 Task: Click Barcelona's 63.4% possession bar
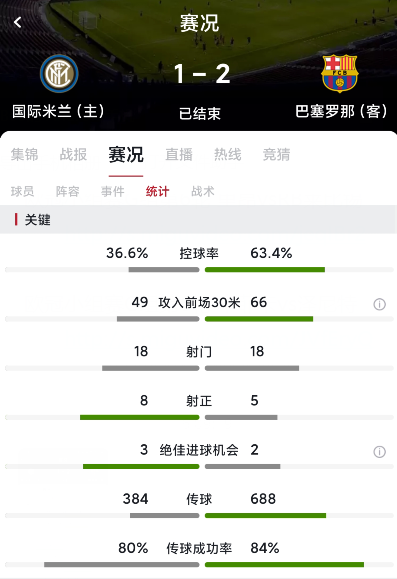pyautogui.click(x=265, y=270)
